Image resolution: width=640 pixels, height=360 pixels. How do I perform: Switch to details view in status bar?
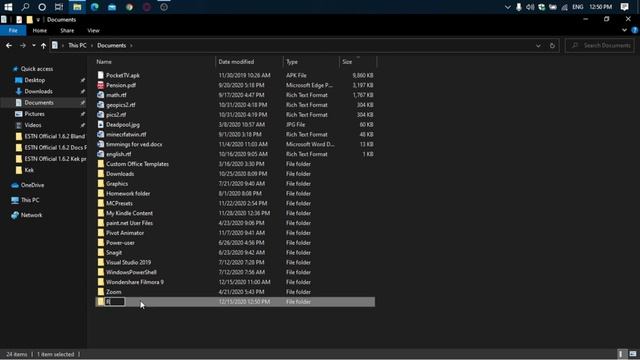pos(620,354)
